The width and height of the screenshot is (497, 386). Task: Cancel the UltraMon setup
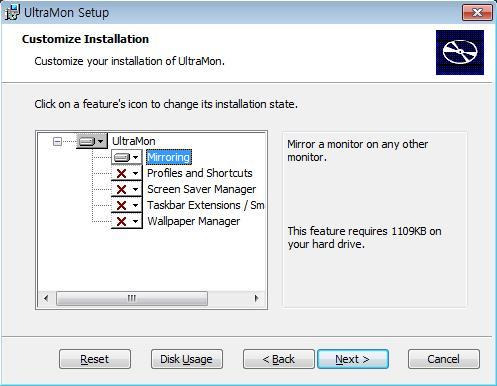444,359
